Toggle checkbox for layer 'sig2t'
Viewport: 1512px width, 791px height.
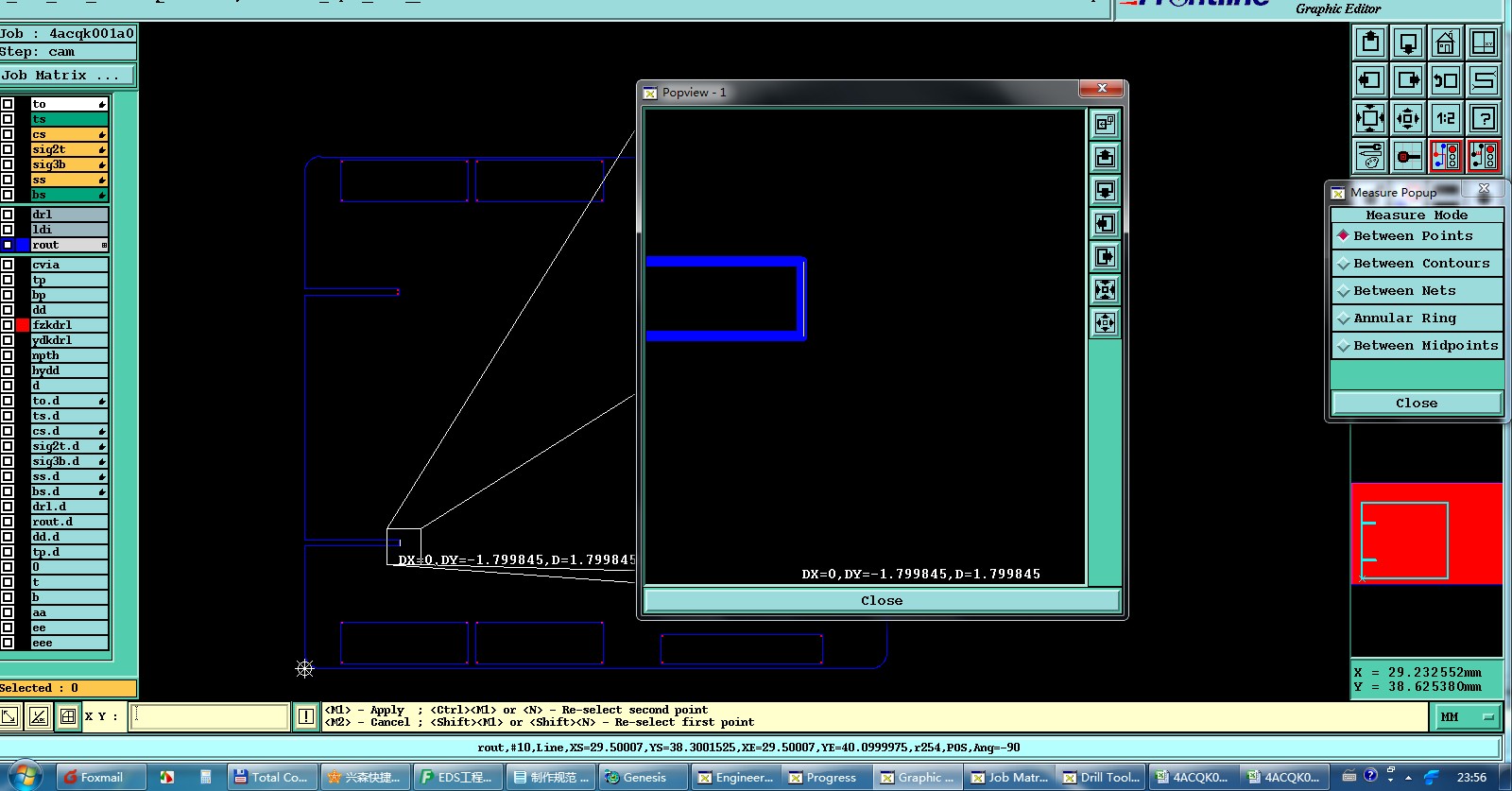[x=8, y=149]
